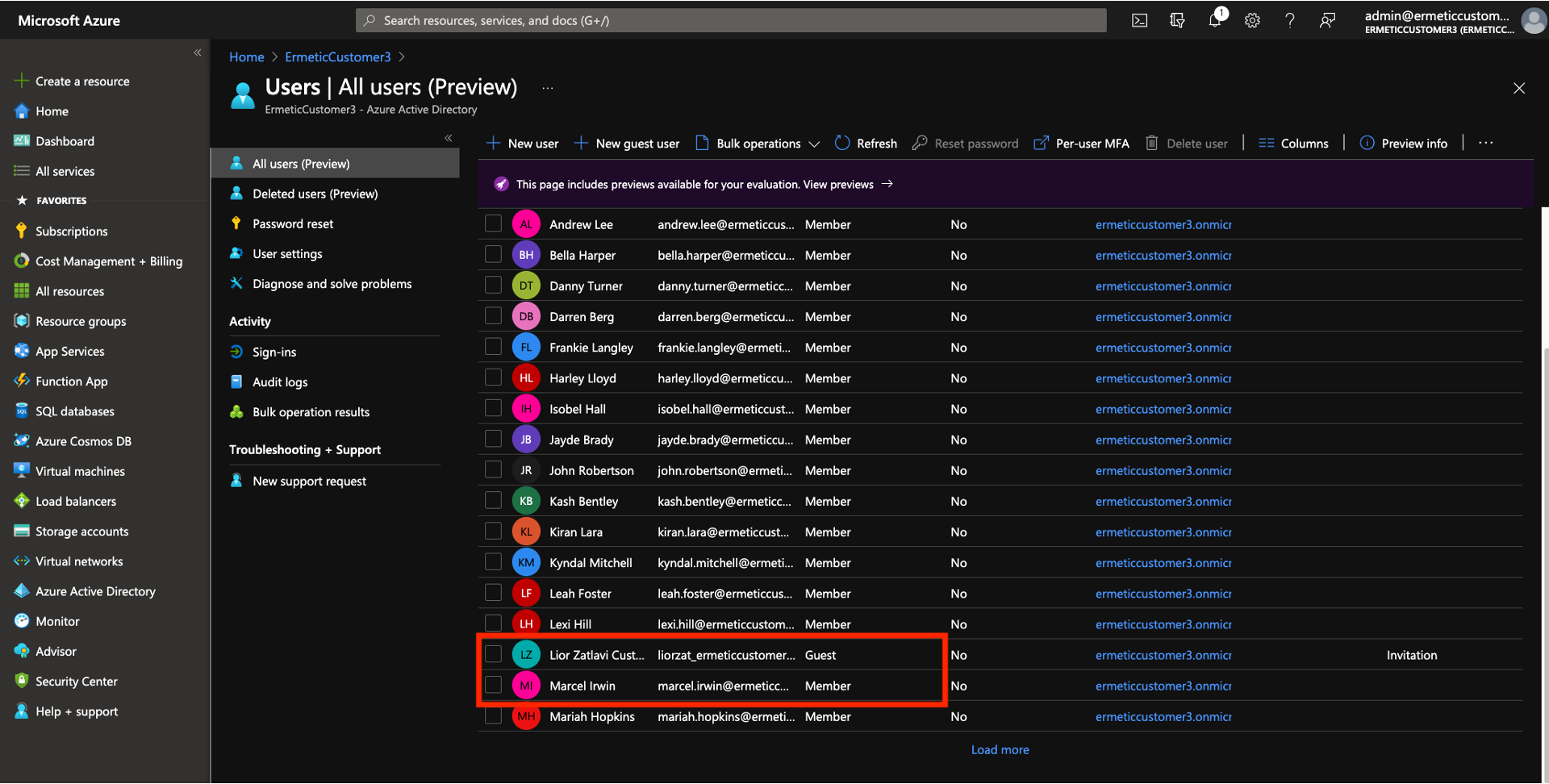This screenshot has height=784, width=1549.
Task: Open All users (Preview) menu item
Action: pyautogui.click(x=335, y=164)
